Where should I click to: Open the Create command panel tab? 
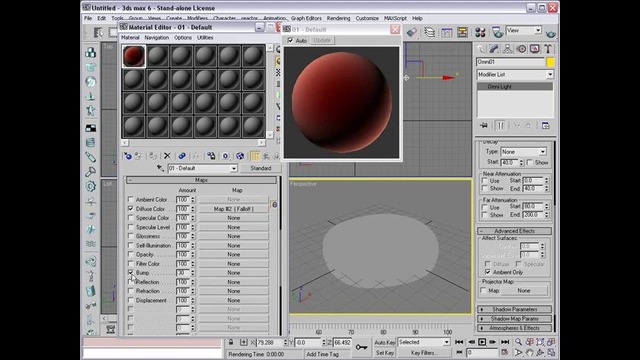pyautogui.click(x=481, y=49)
